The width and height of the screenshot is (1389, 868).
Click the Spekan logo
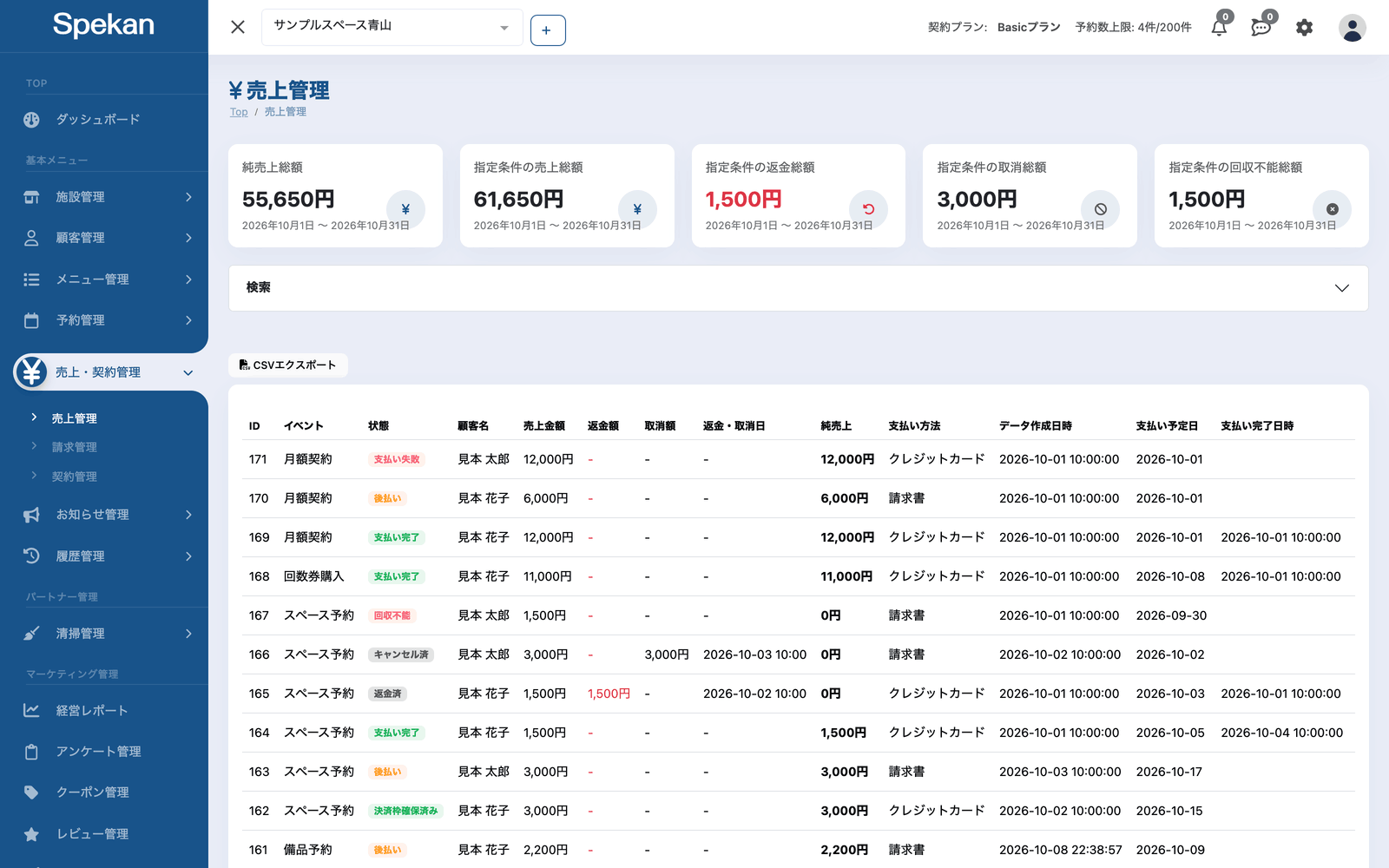click(103, 24)
